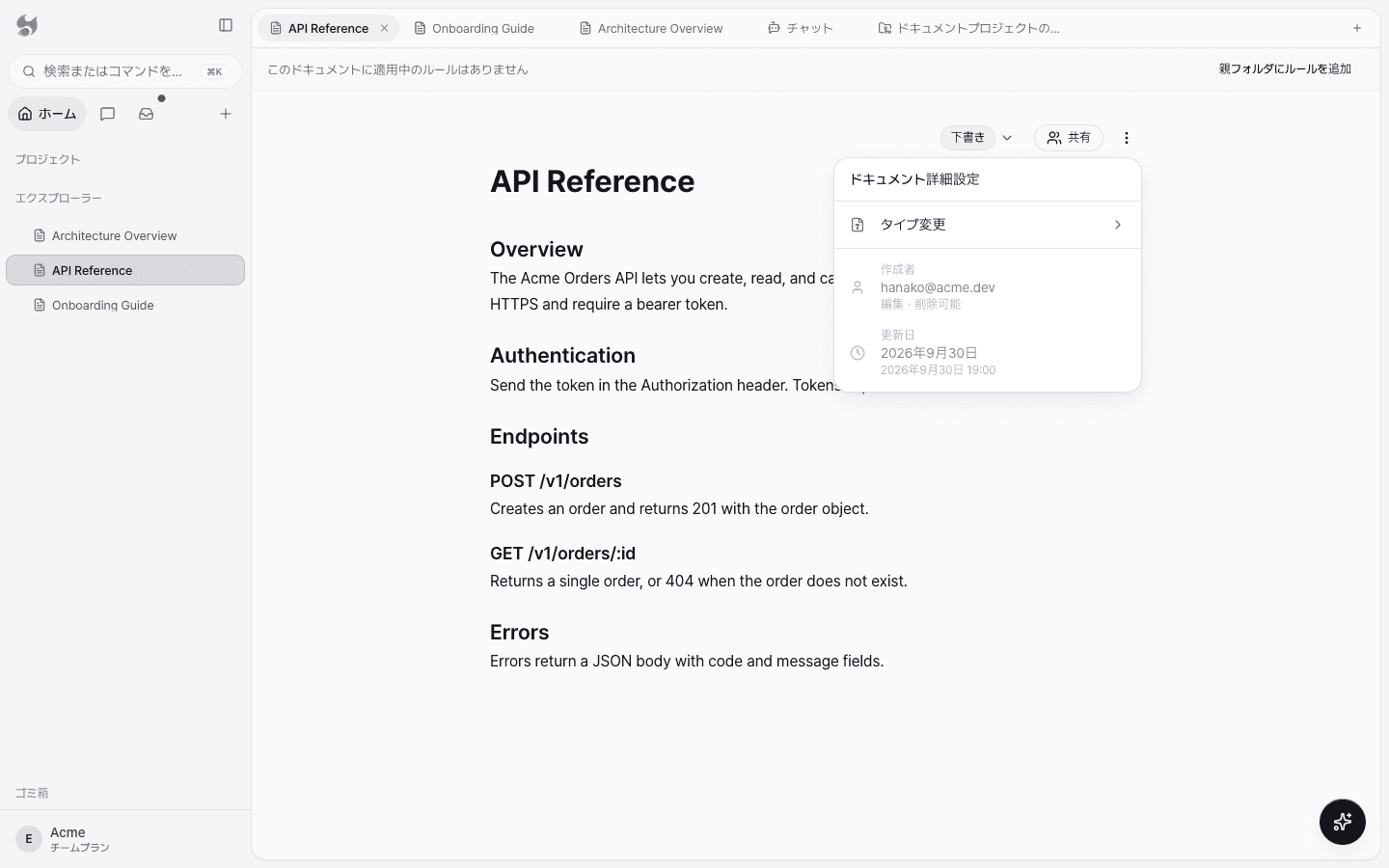Click hanako@acme.dev author entry

click(x=938, y=287)
